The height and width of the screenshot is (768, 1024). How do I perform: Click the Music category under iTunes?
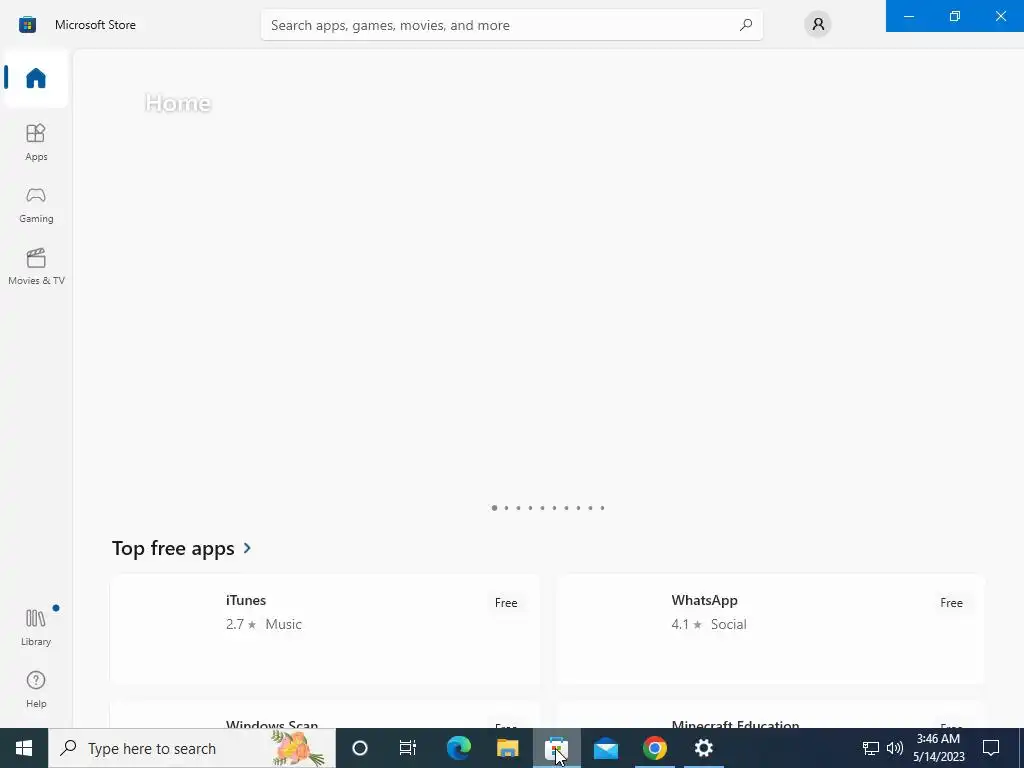(x=283, y=624)
